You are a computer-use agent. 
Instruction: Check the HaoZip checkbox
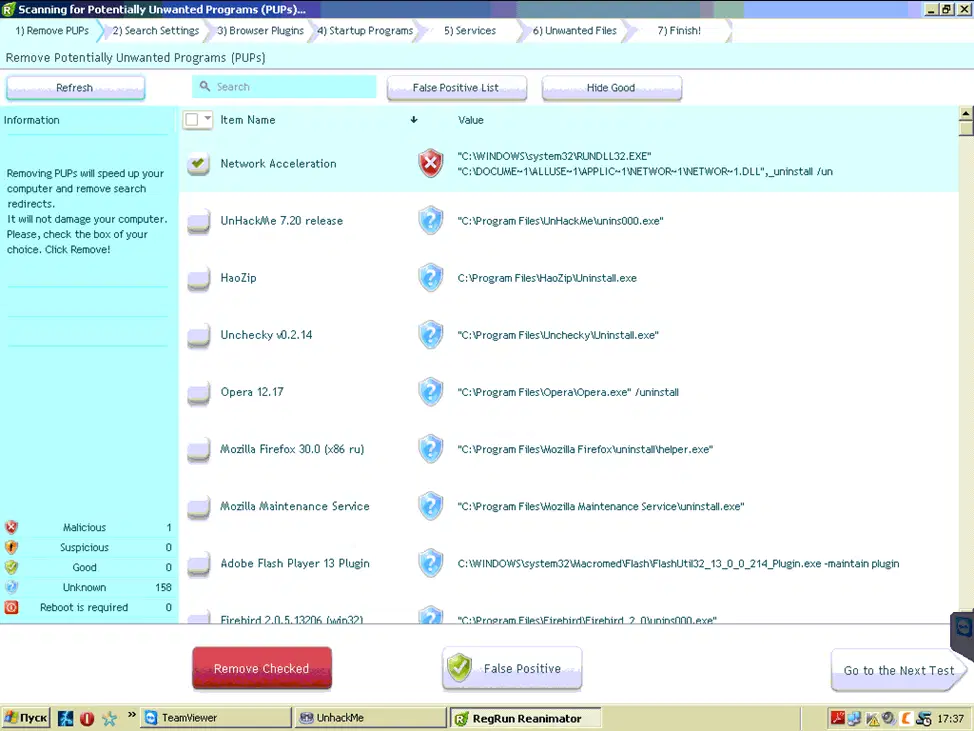pyautogui.click(x=198, y=278)
